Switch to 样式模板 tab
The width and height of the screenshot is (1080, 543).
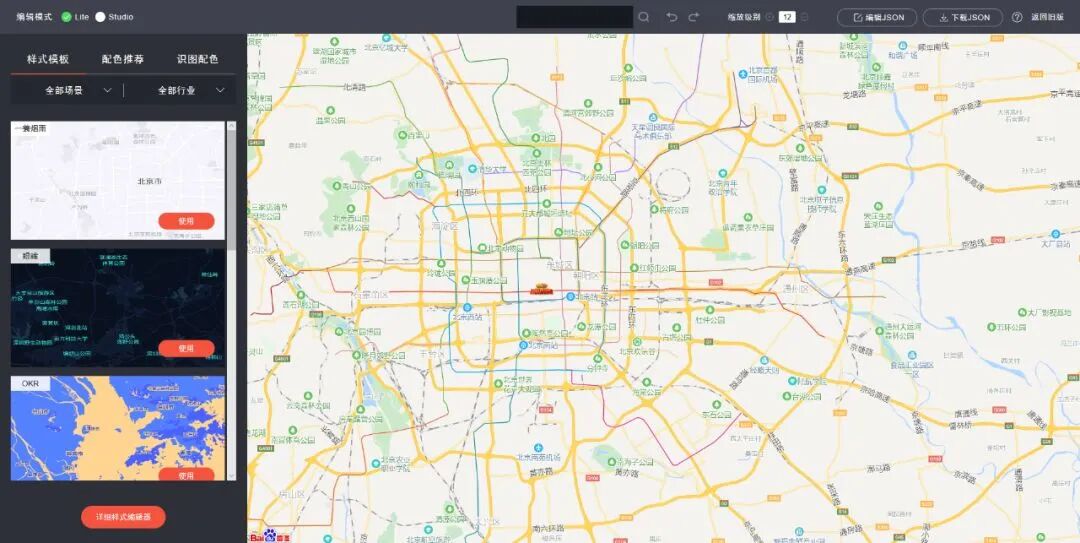(48, 59)
